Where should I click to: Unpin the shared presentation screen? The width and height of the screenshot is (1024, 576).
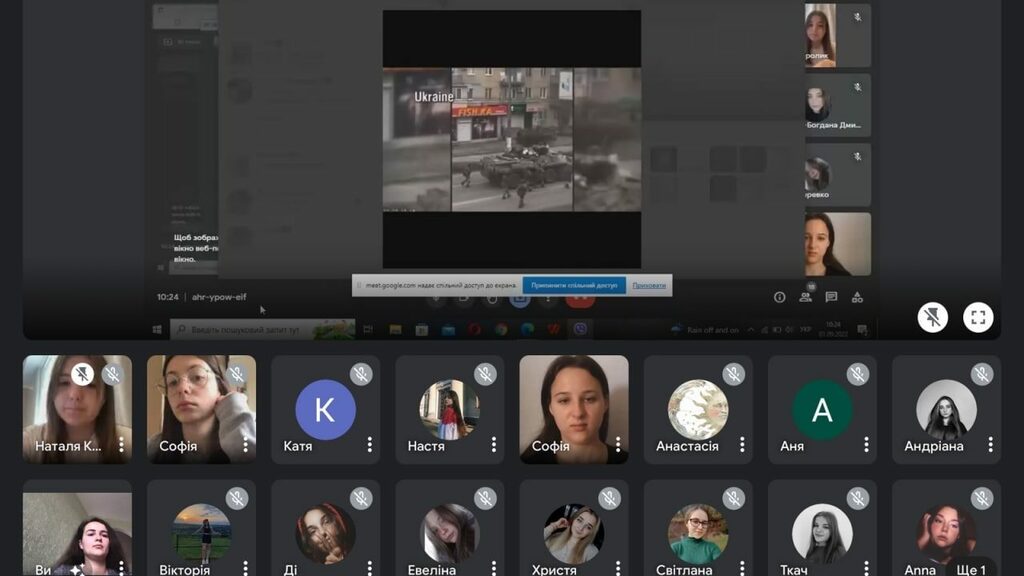(932, 318)
